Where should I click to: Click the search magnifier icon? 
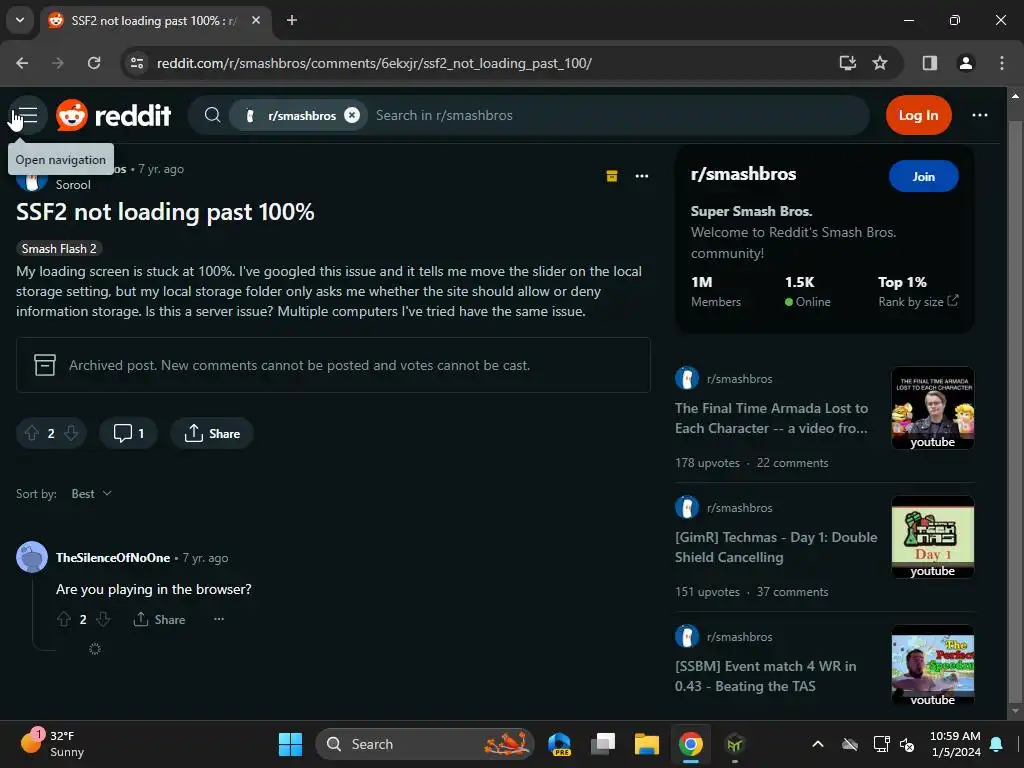point(212,116)
